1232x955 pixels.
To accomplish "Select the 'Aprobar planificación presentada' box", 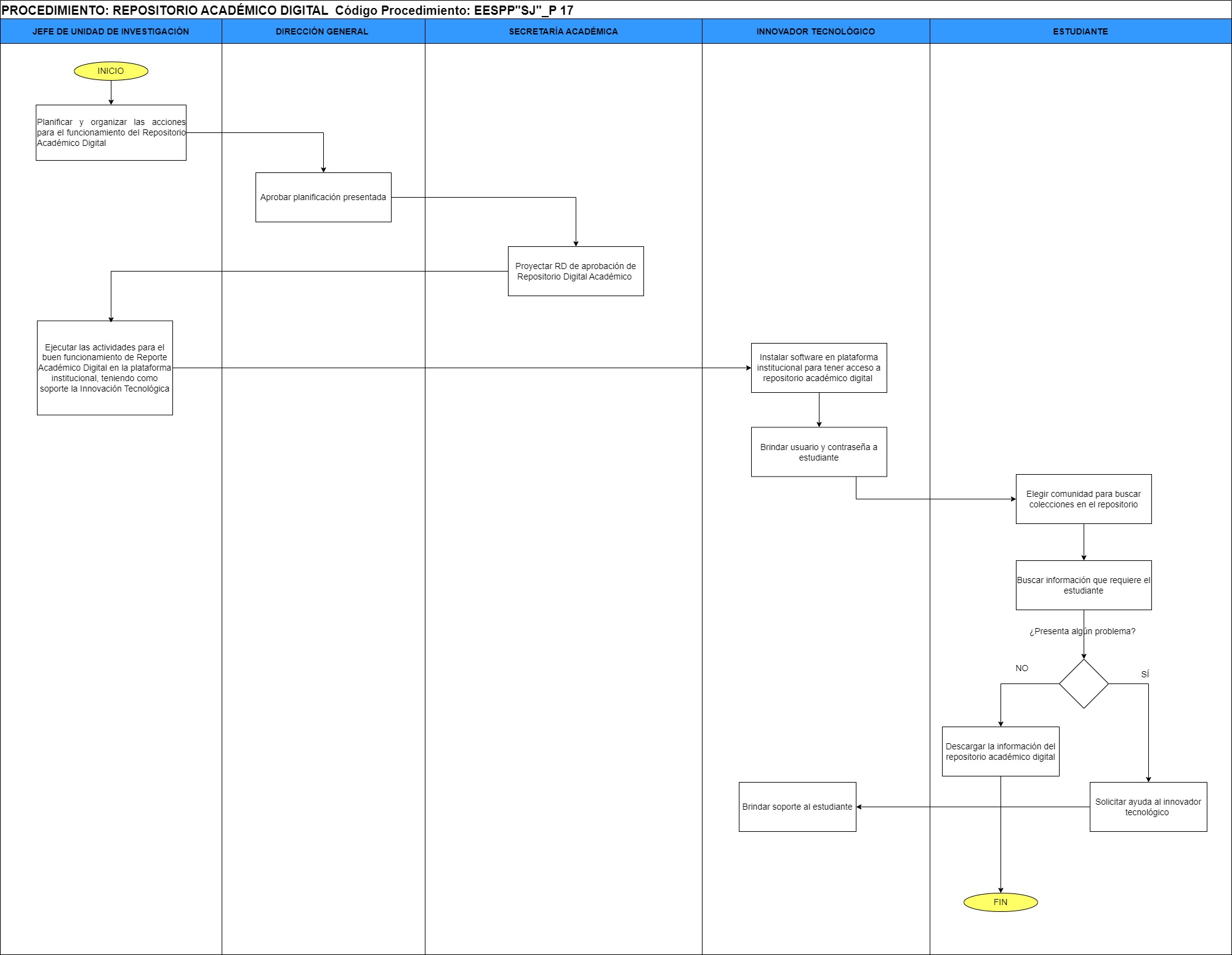I will [x=323, y=197].
